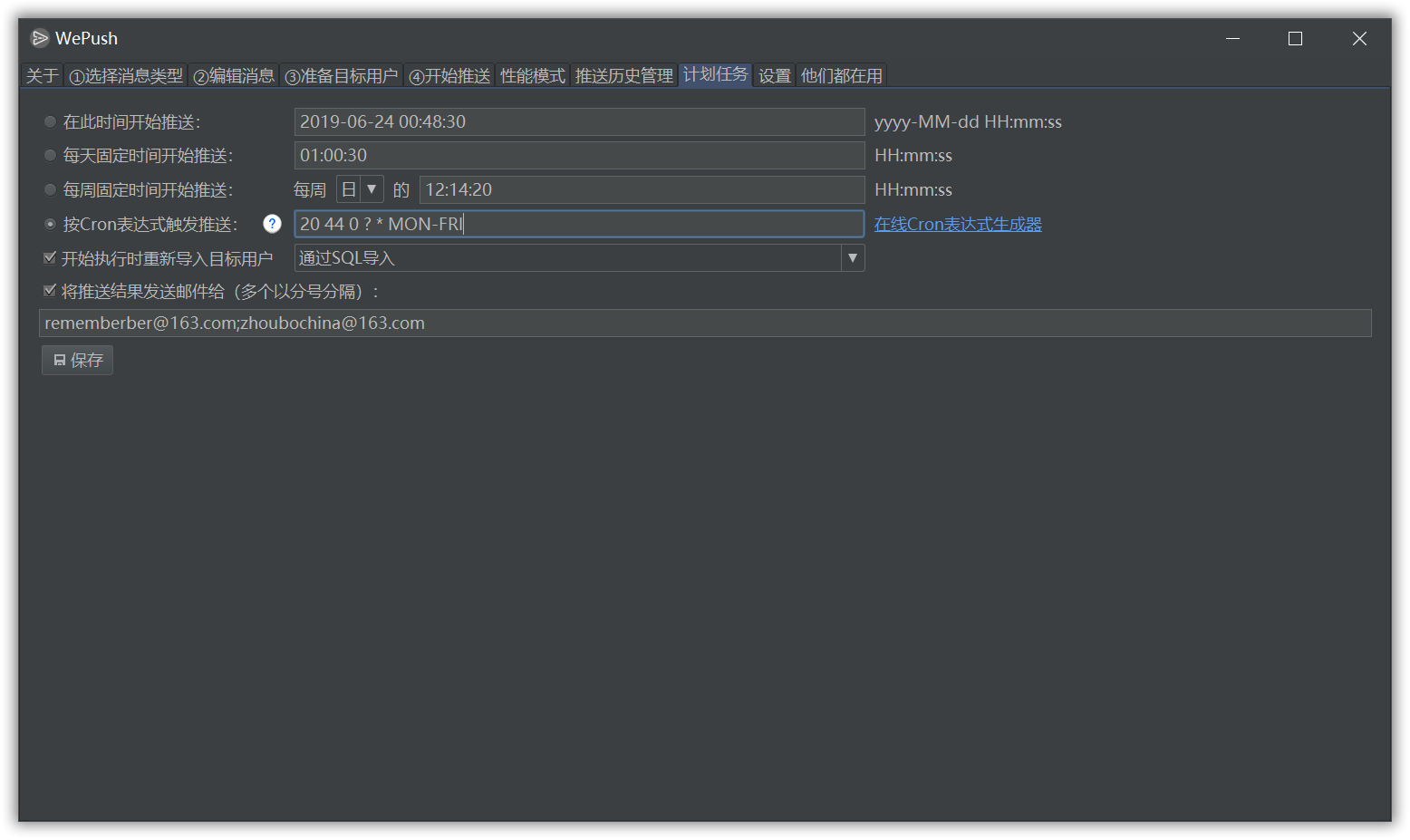The width and height of the screenshot is (1410, 840).
Task: Open the Cron expression help icon
Action: point(272,224)
